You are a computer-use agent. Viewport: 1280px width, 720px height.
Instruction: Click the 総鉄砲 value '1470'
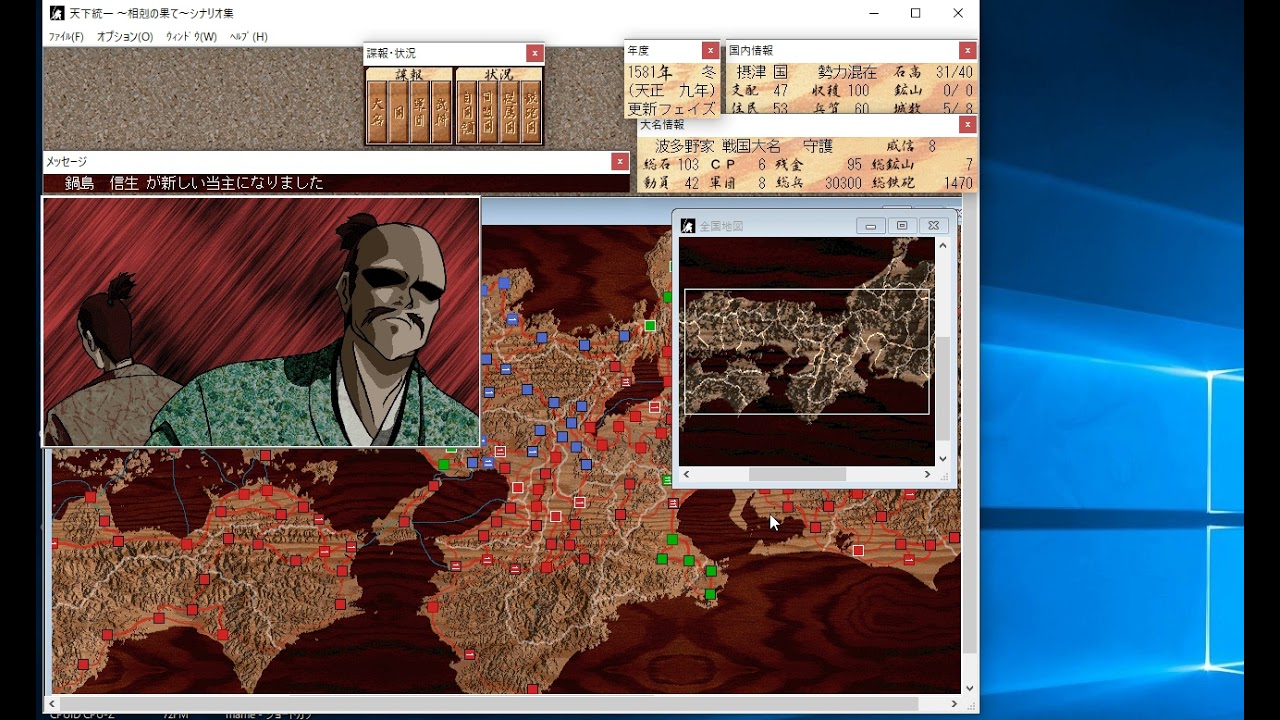click(x=958, y=183)
